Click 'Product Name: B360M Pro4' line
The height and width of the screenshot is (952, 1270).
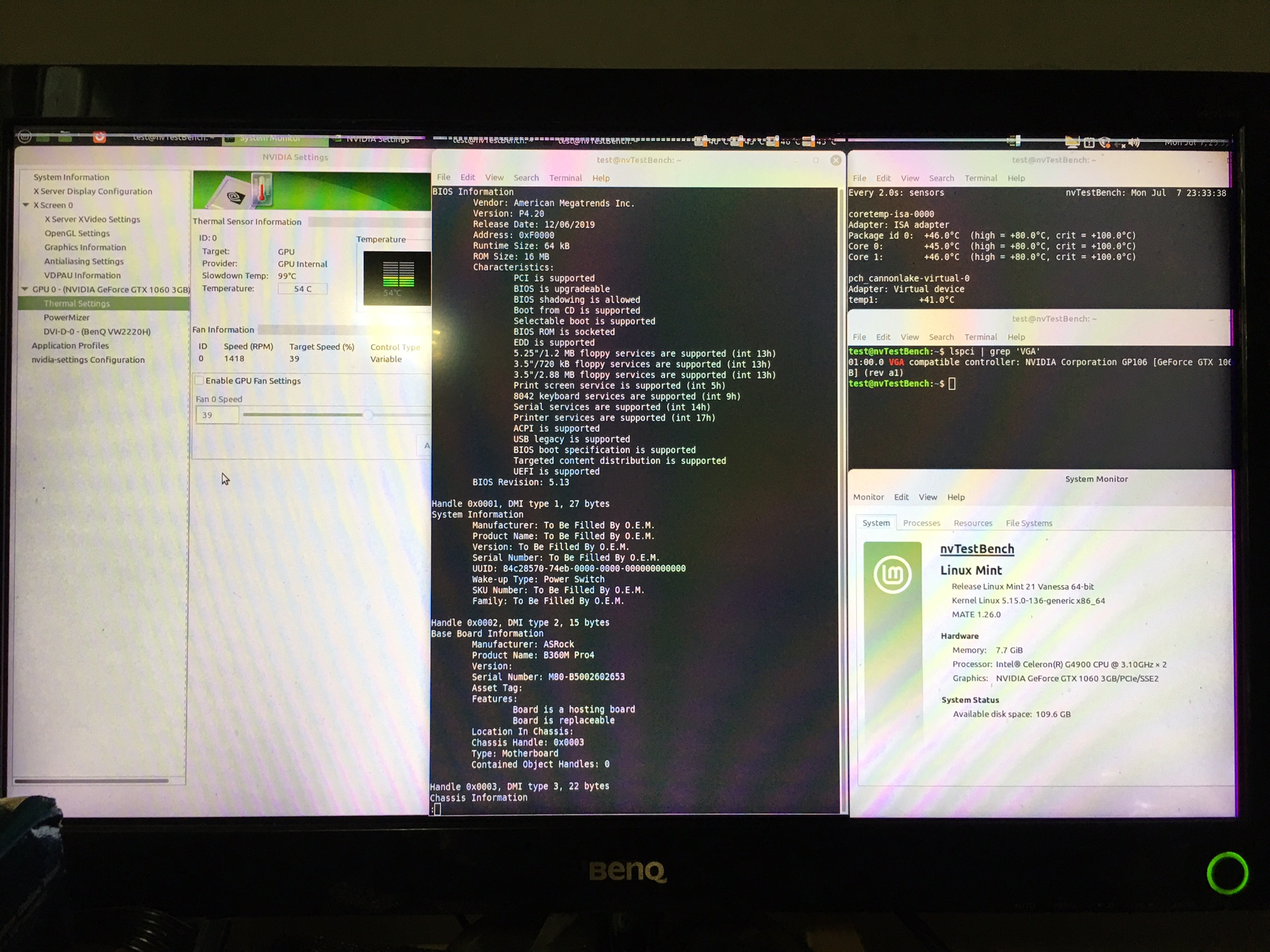click(533, 655)
